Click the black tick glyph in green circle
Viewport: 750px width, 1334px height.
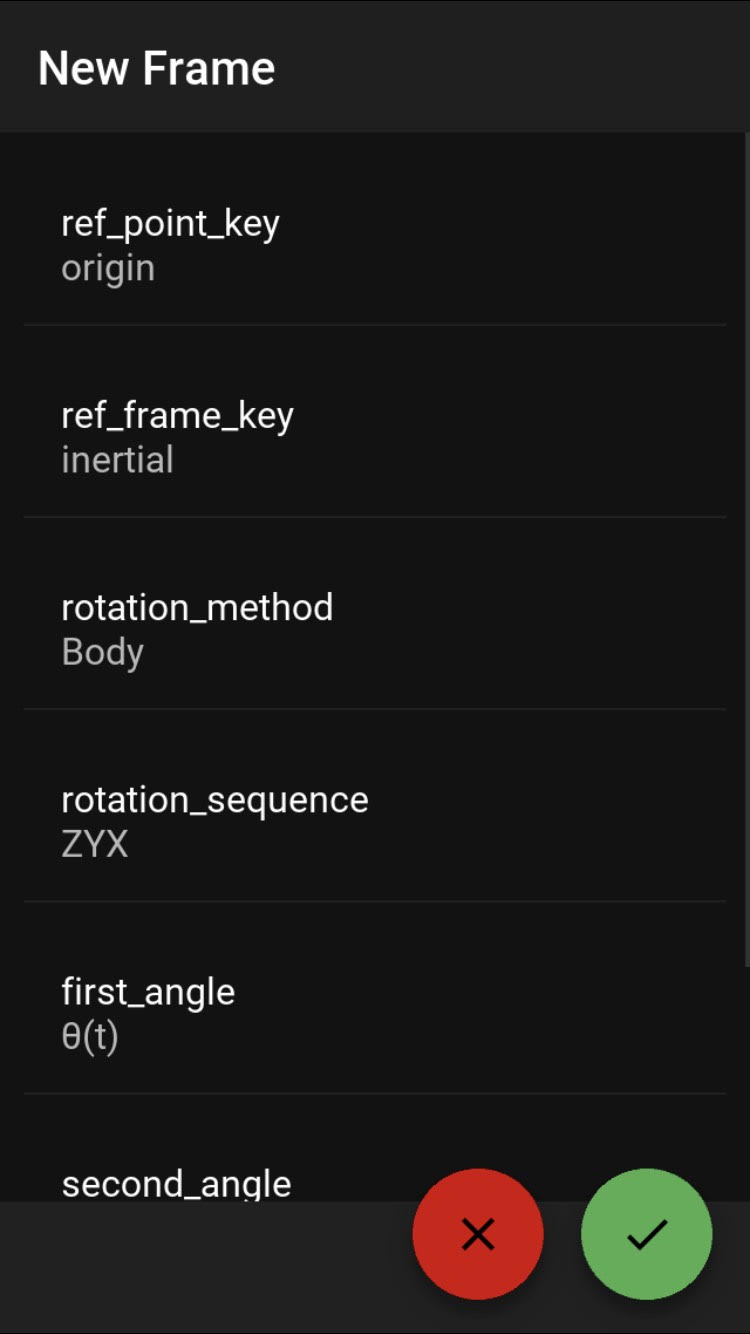coord(647,1235)
